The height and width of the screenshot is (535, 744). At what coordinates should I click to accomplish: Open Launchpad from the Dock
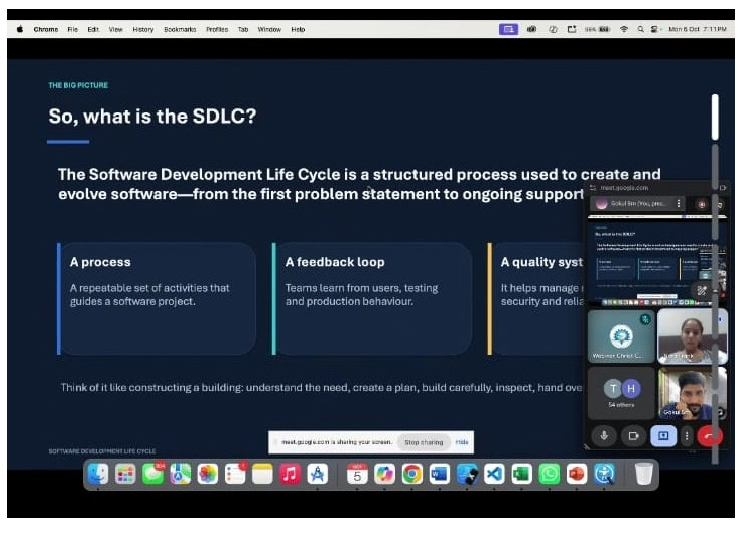[x=125, y=474]
